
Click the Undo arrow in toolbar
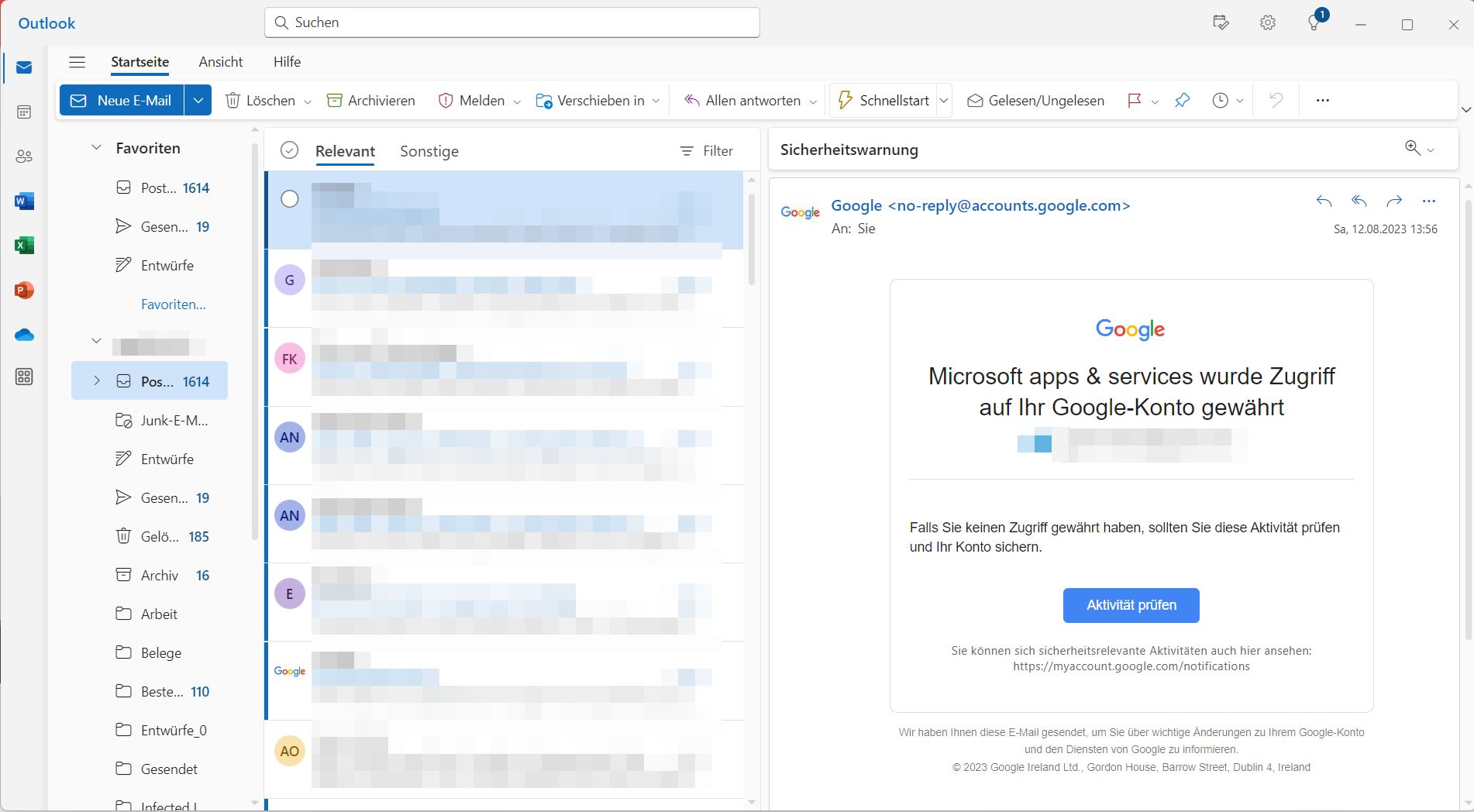click(1276, 101)
